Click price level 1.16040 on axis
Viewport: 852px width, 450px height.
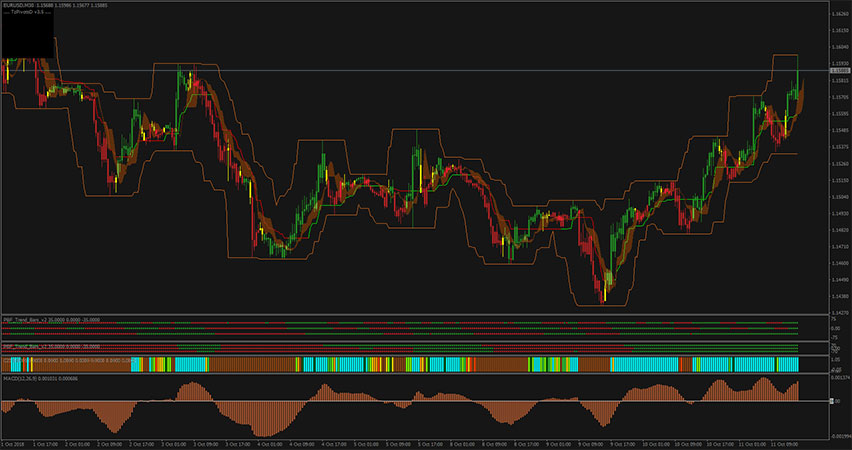click(841, 47)
